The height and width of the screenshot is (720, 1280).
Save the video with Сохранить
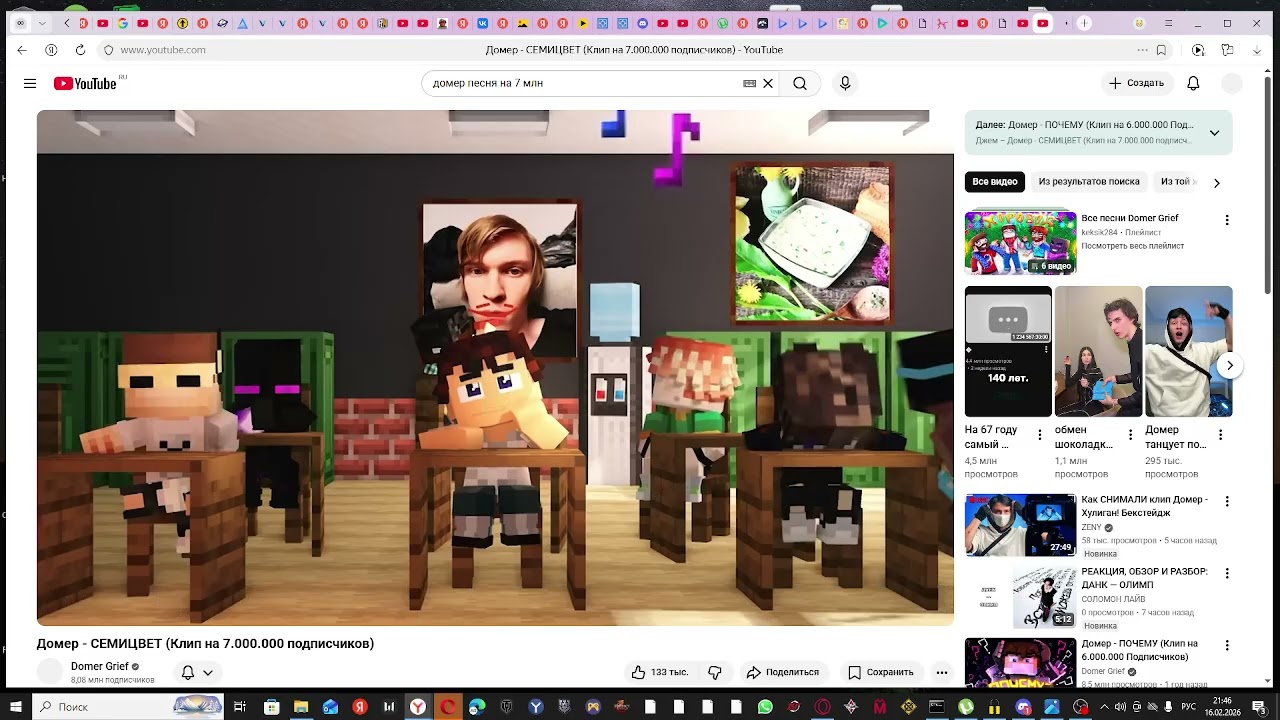881,672
